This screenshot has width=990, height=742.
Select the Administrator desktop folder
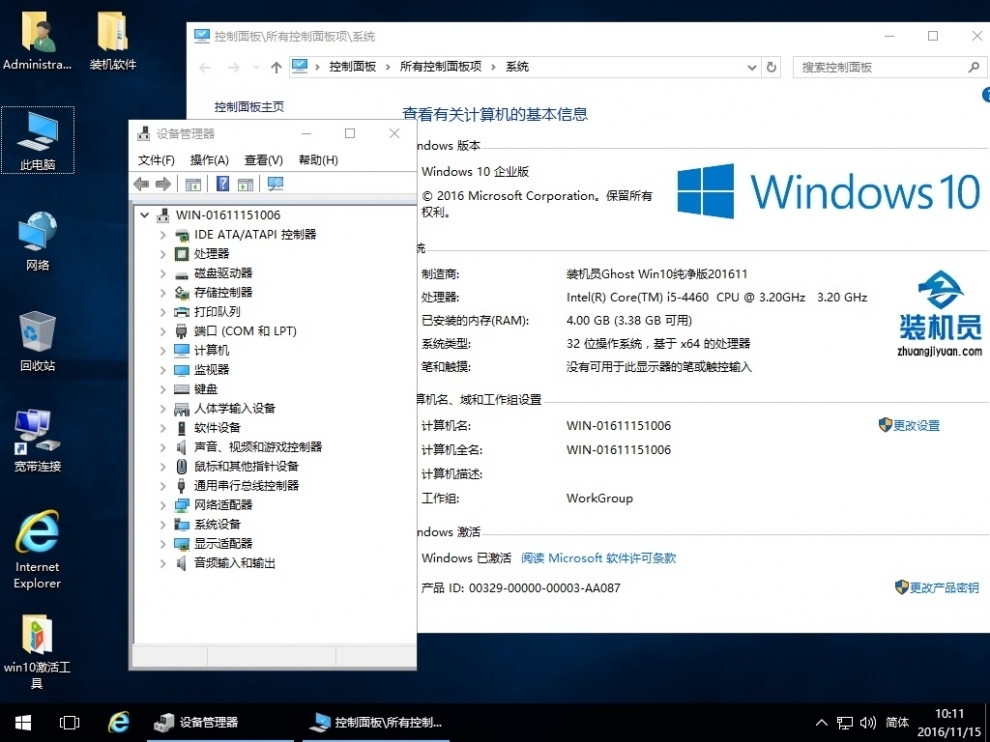[x=37, y=39]
